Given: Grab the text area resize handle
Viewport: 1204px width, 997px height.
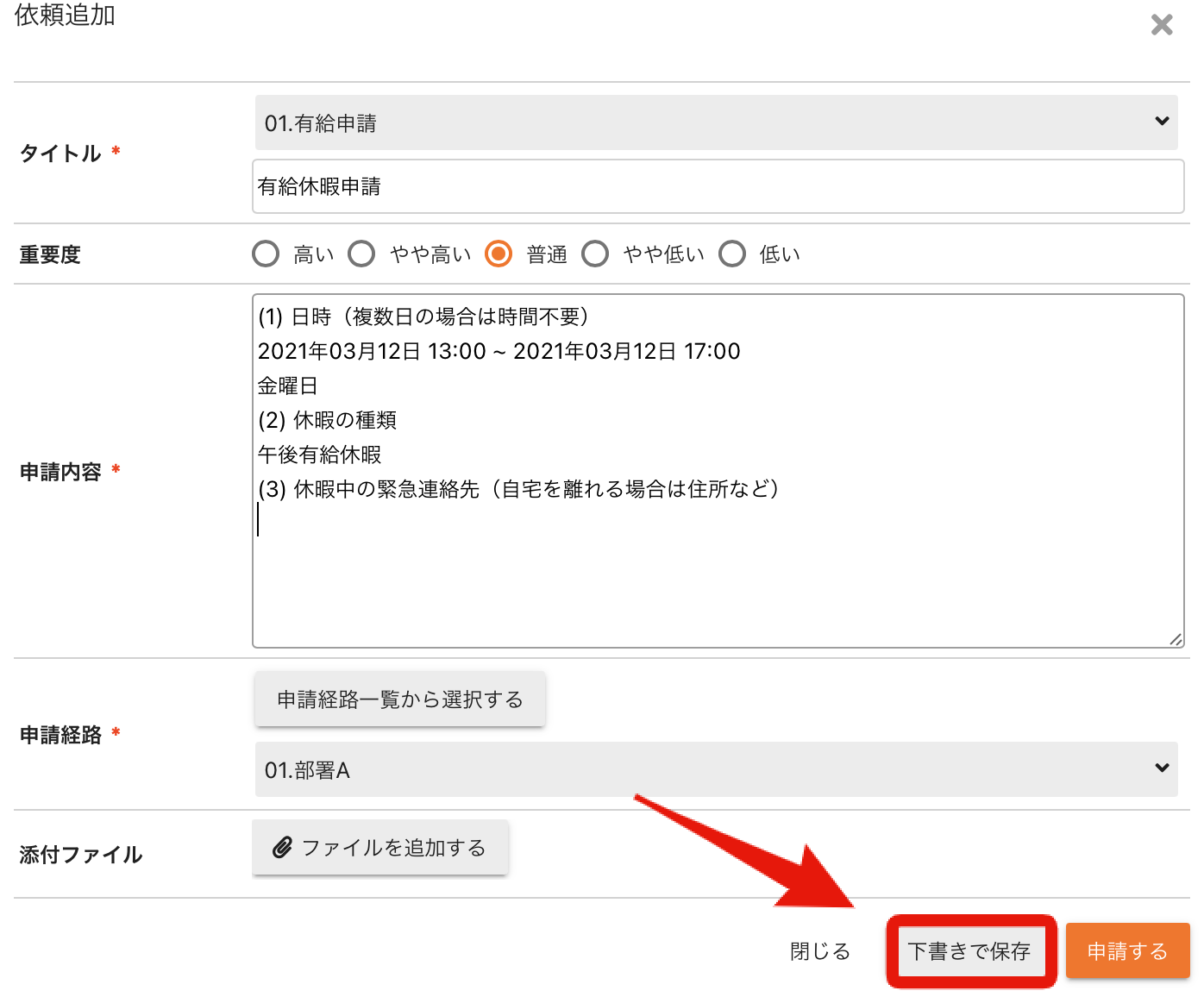Looking at the screenshot, I should click(1176, 639).
